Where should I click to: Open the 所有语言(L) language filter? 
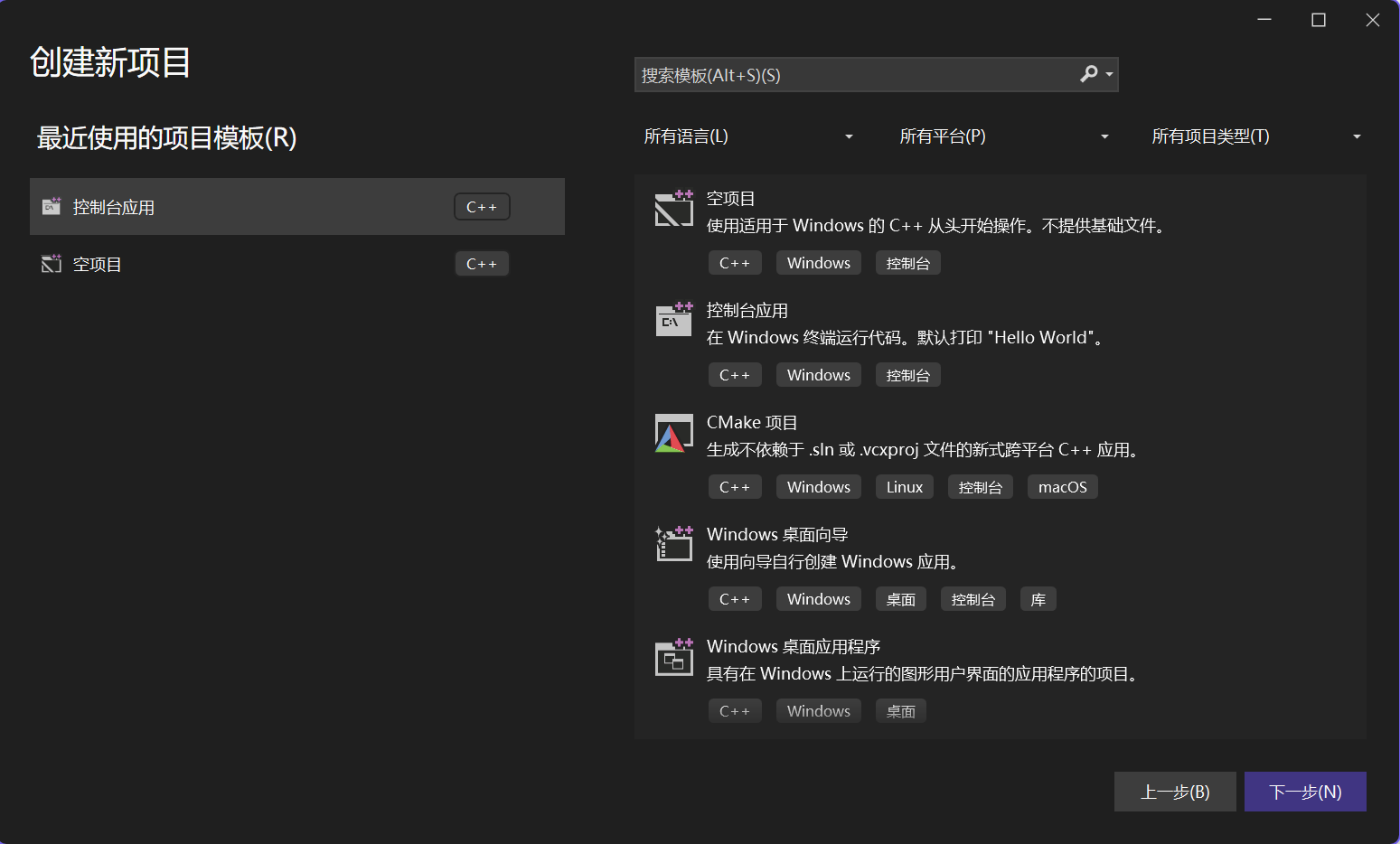click(747, 136)
